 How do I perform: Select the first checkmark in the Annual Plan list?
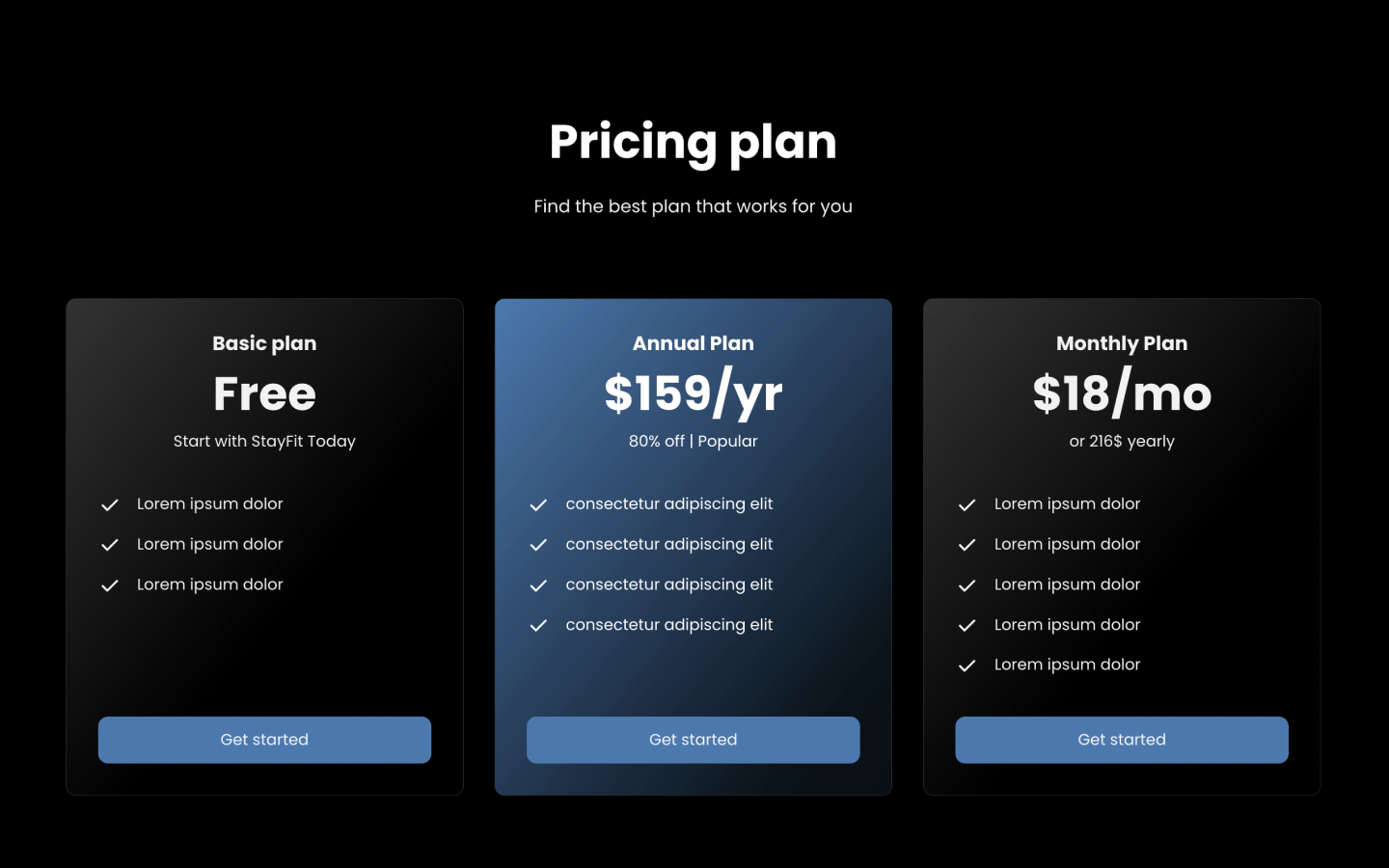coord(538,504)
